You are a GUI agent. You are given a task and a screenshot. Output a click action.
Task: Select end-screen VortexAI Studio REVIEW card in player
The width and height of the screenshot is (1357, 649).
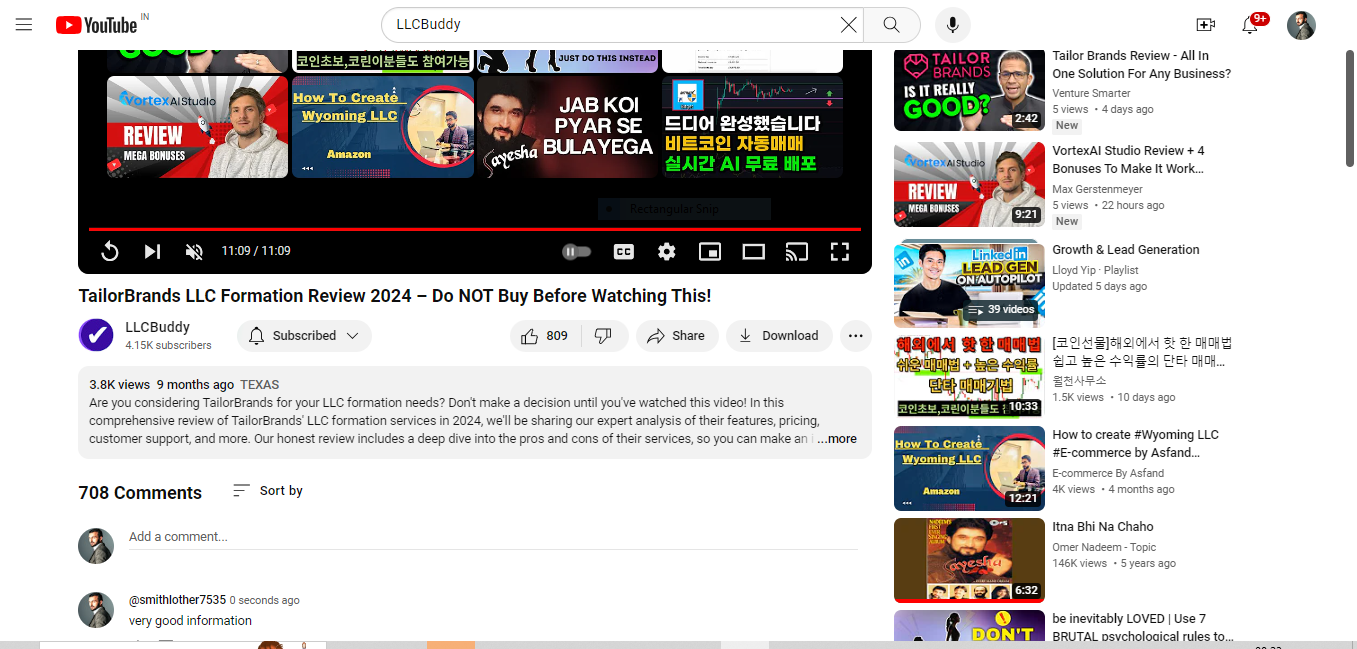[x=198, y=127]
